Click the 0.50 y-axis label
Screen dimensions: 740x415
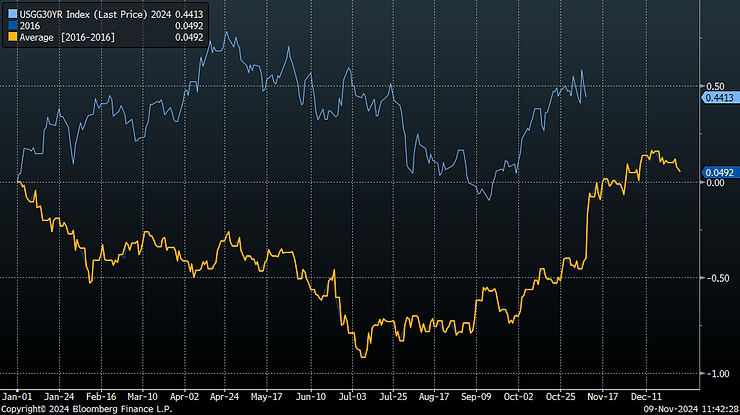(715, 86)
